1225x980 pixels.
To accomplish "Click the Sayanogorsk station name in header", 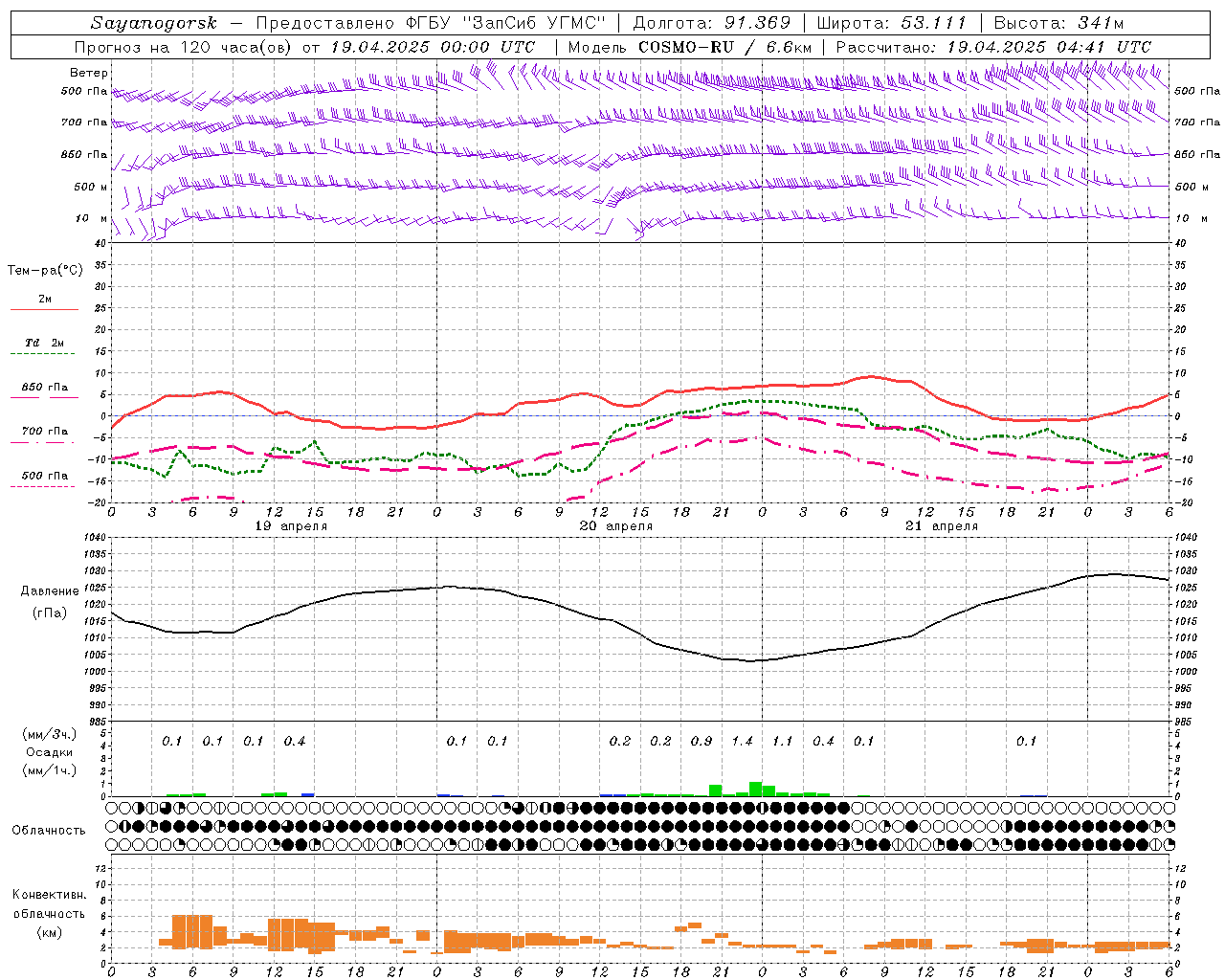I will click(153, 23).
